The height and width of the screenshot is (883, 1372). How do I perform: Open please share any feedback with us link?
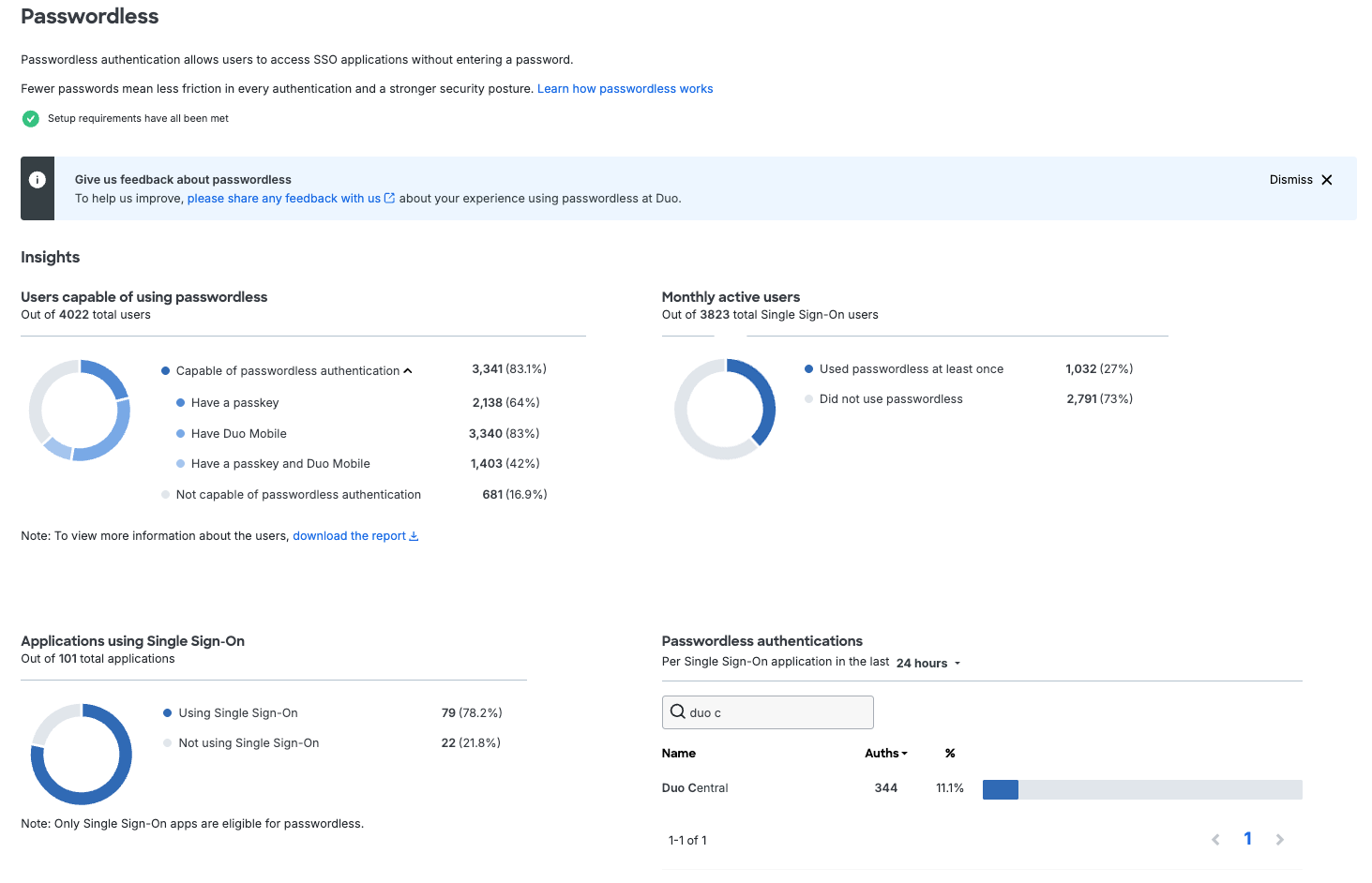point(284,199)
